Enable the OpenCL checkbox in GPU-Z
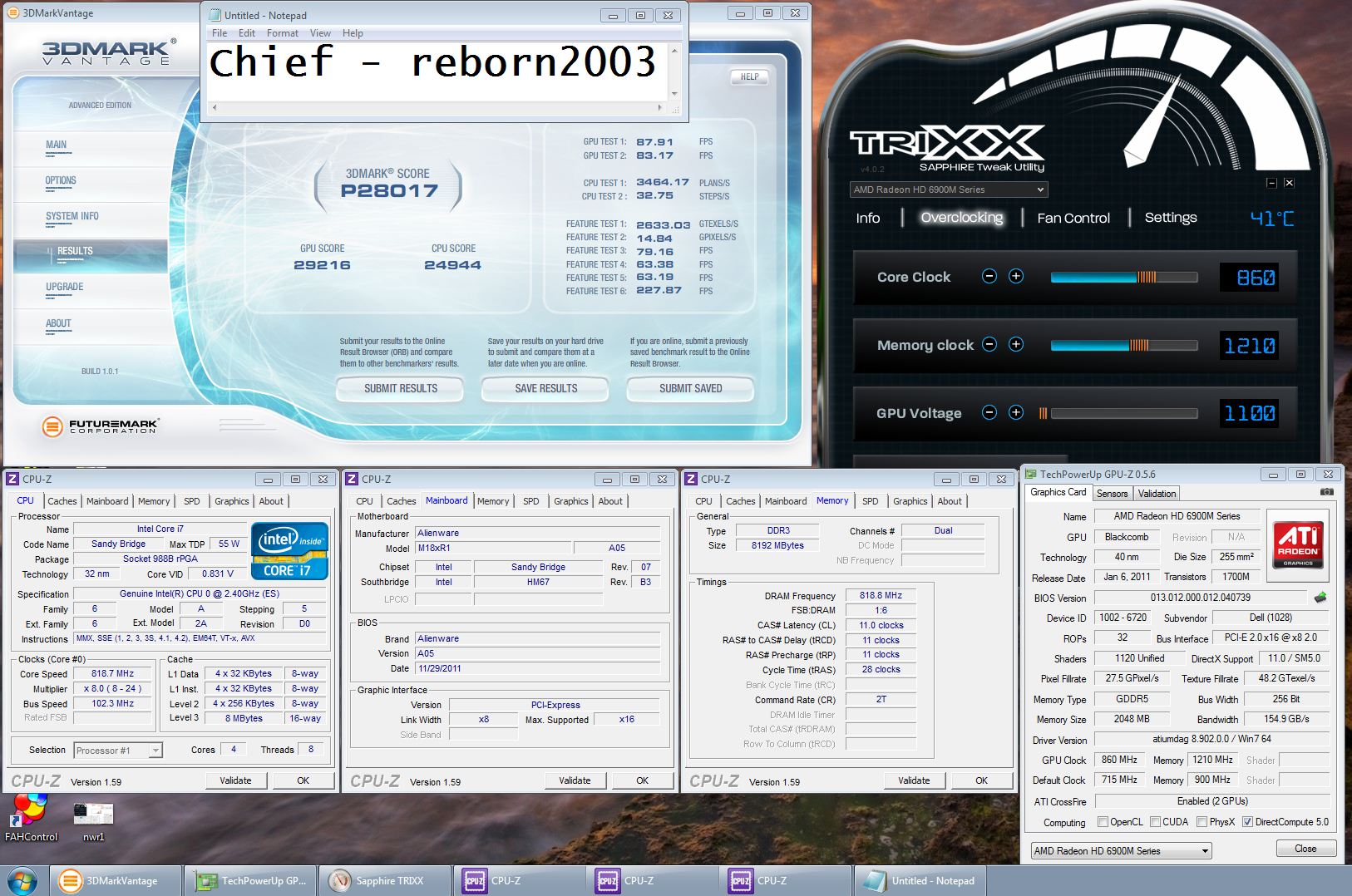 (1103, 822)
